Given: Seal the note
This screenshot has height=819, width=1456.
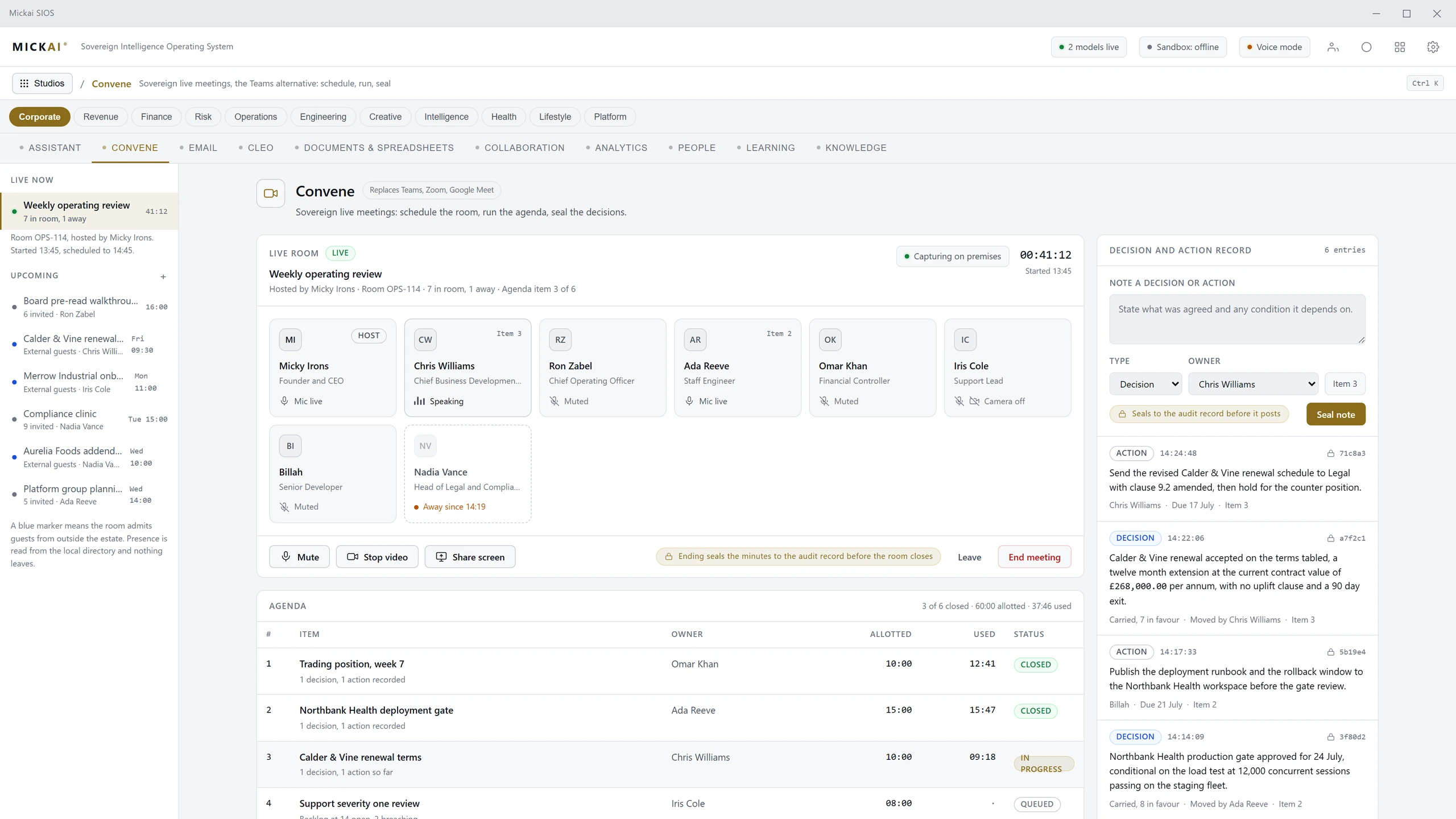Looking at the screenshot, I should pos(1336,414).
